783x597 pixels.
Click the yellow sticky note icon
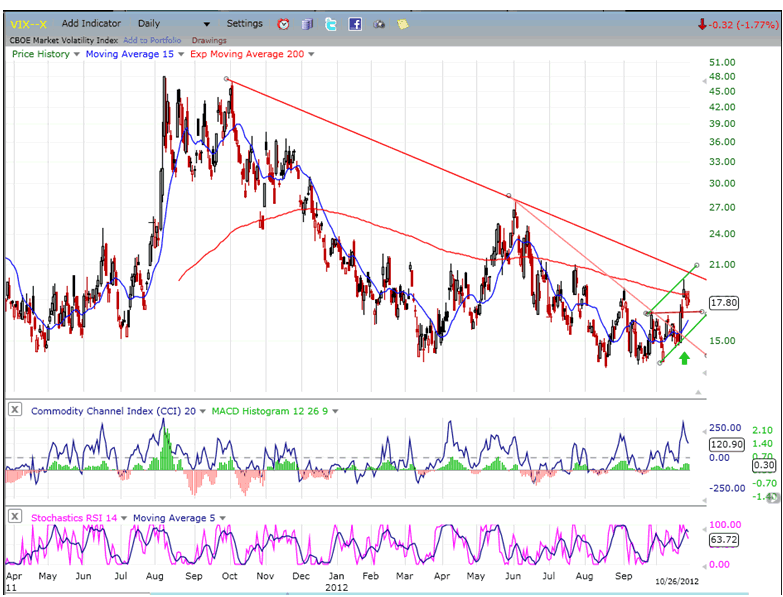402,24
